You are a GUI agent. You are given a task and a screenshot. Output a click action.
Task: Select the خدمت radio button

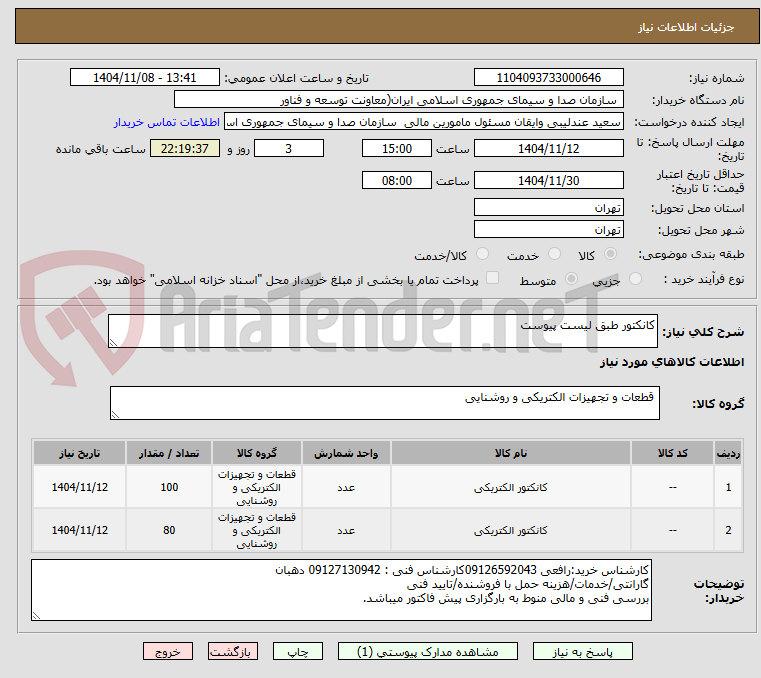tap(554, 254)
